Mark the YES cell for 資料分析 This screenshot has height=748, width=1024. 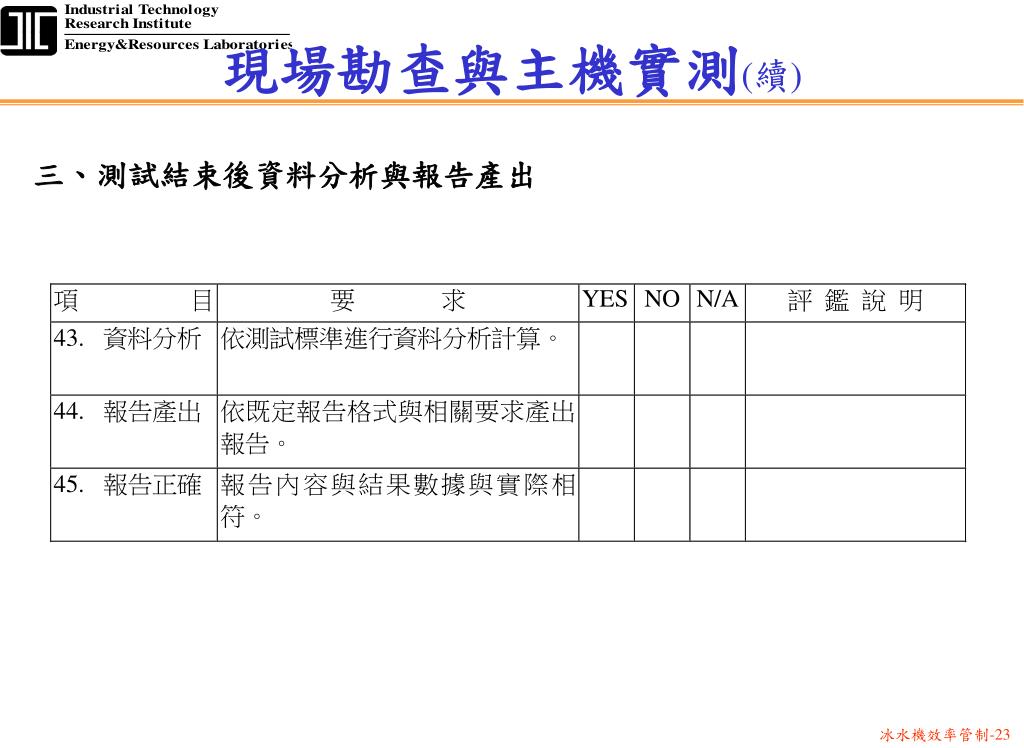click(606, 358)
